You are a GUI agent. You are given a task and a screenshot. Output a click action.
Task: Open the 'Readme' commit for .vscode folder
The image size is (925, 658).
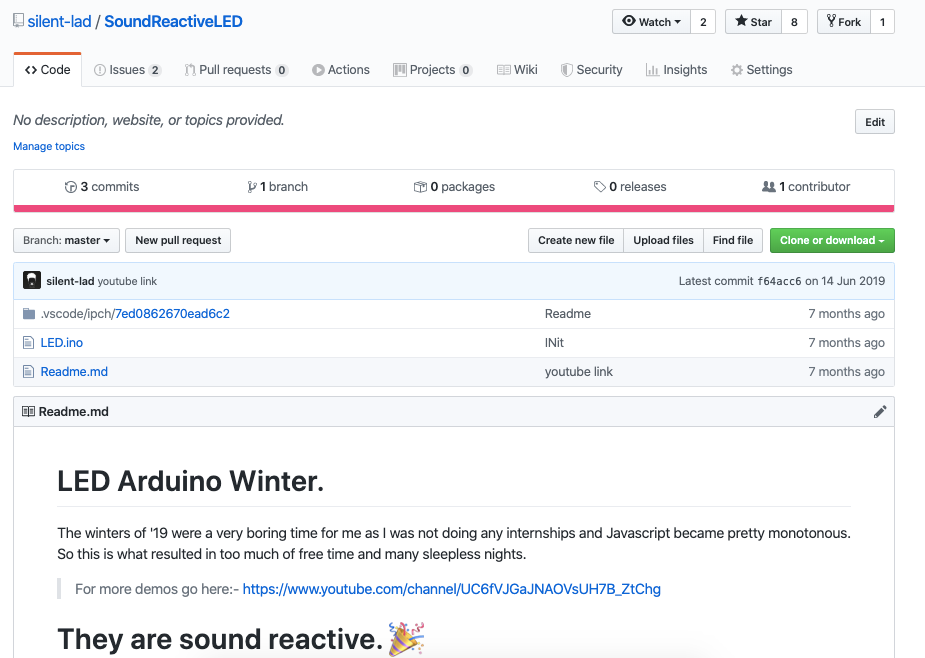tap(568, 313)
